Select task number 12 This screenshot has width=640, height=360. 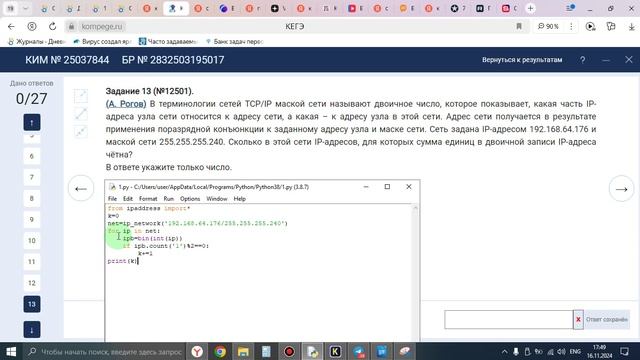32,283
